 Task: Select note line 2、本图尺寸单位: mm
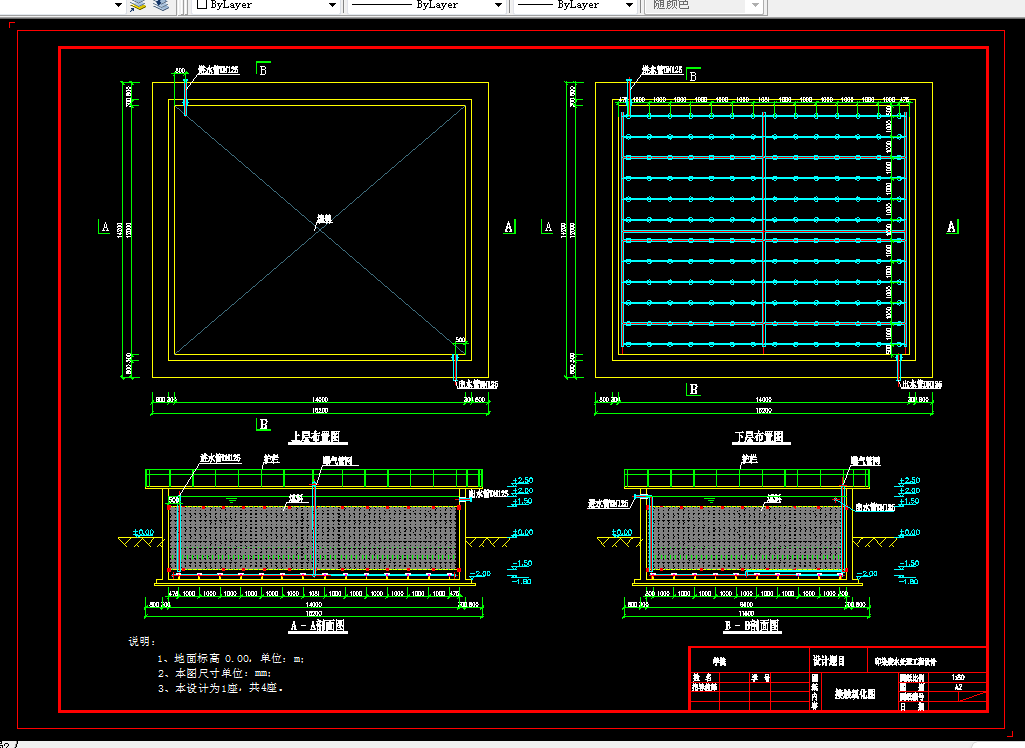click(x=214, y=673)
